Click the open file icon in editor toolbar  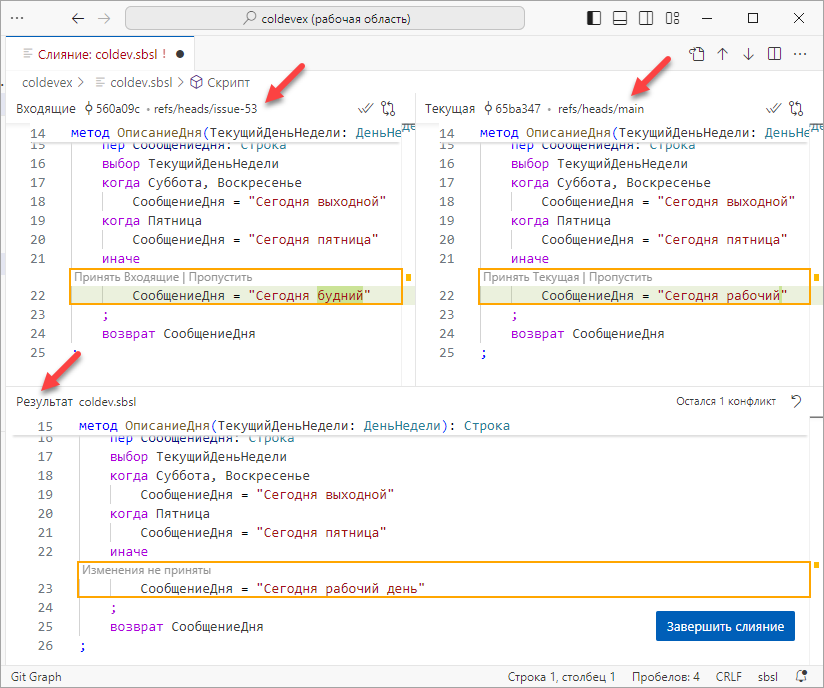point(697,54)
